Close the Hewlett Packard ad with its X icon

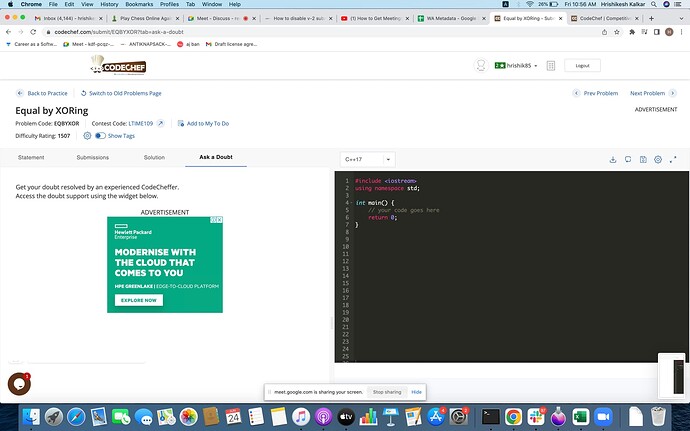click(220, 220)
